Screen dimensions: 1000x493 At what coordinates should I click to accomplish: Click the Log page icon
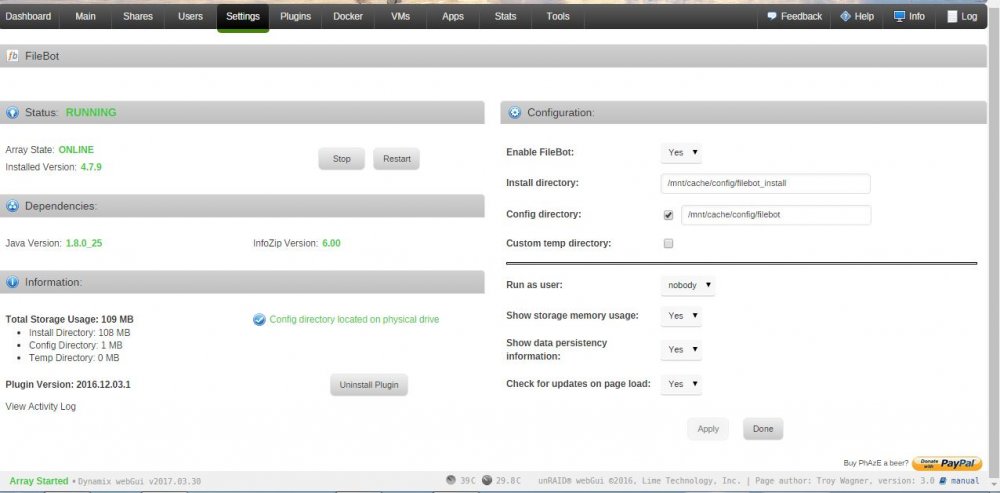pyautogui.click(x=952, y=17)
